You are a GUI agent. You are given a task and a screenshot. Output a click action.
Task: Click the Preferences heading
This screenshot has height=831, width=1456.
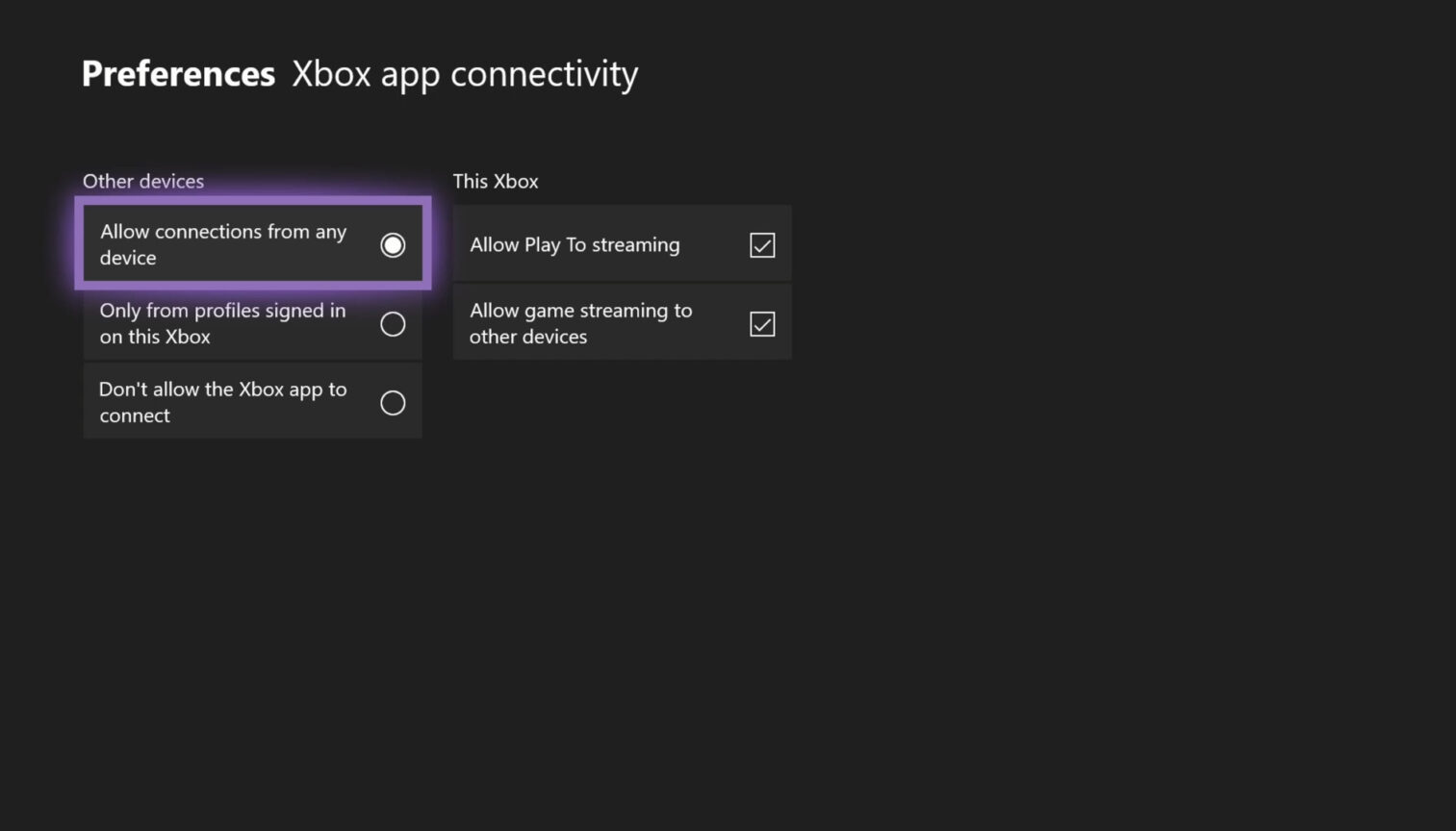(x=178, y=73)
